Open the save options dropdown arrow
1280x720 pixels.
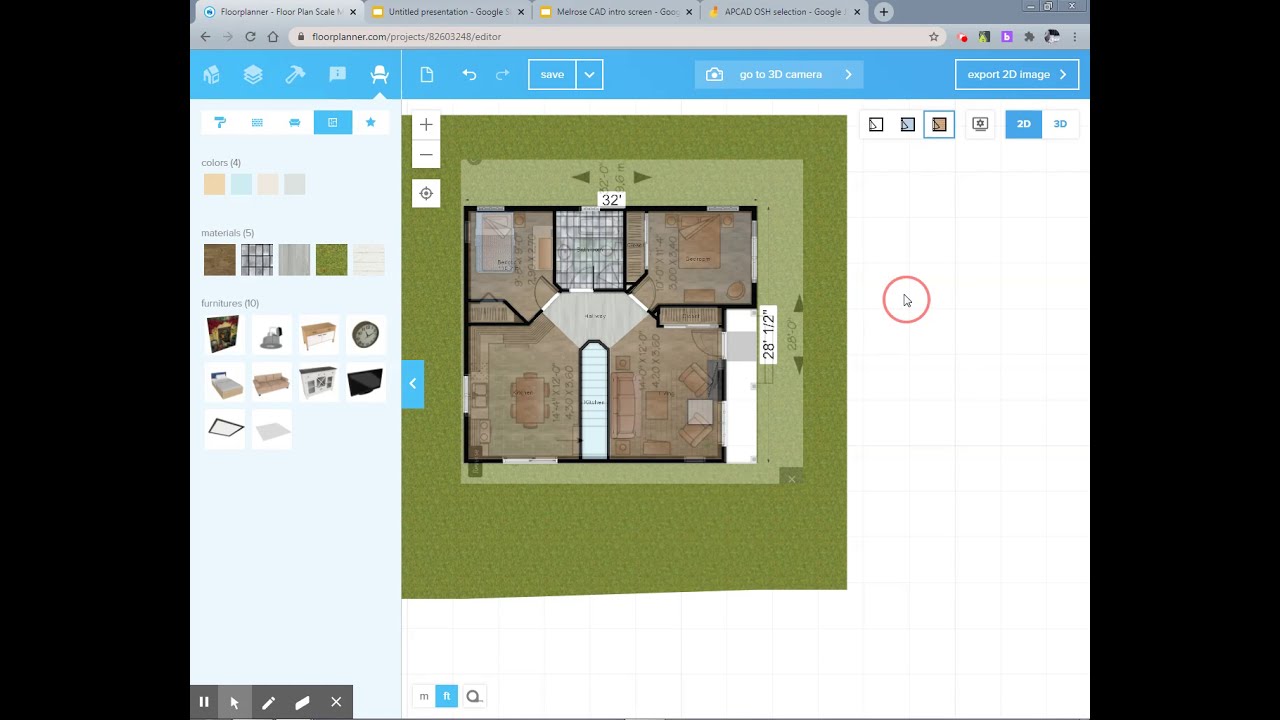point(590,75)
